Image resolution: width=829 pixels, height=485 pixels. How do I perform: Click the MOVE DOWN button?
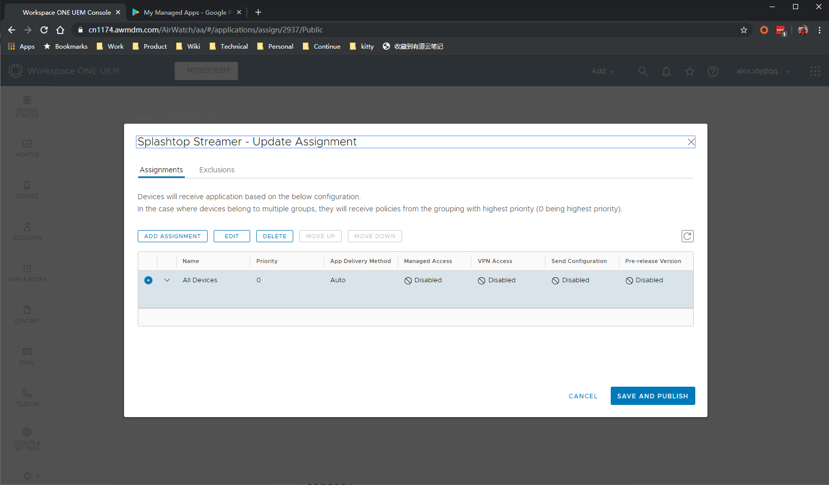tap(375, 236)
